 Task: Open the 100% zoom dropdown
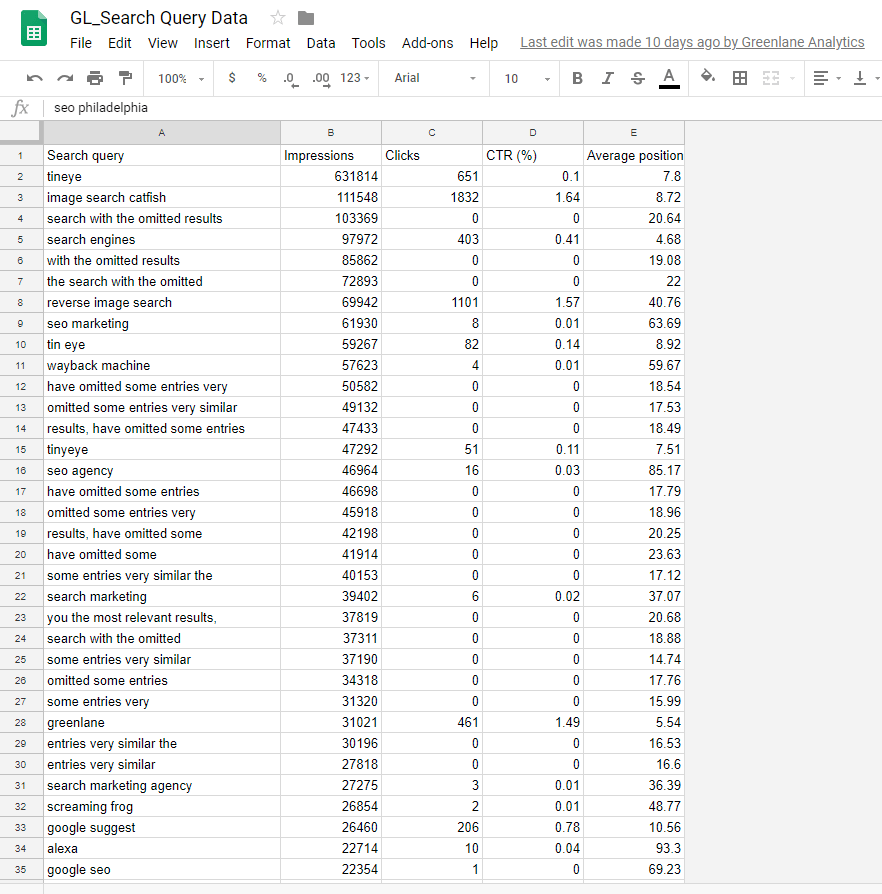point(180,78)
